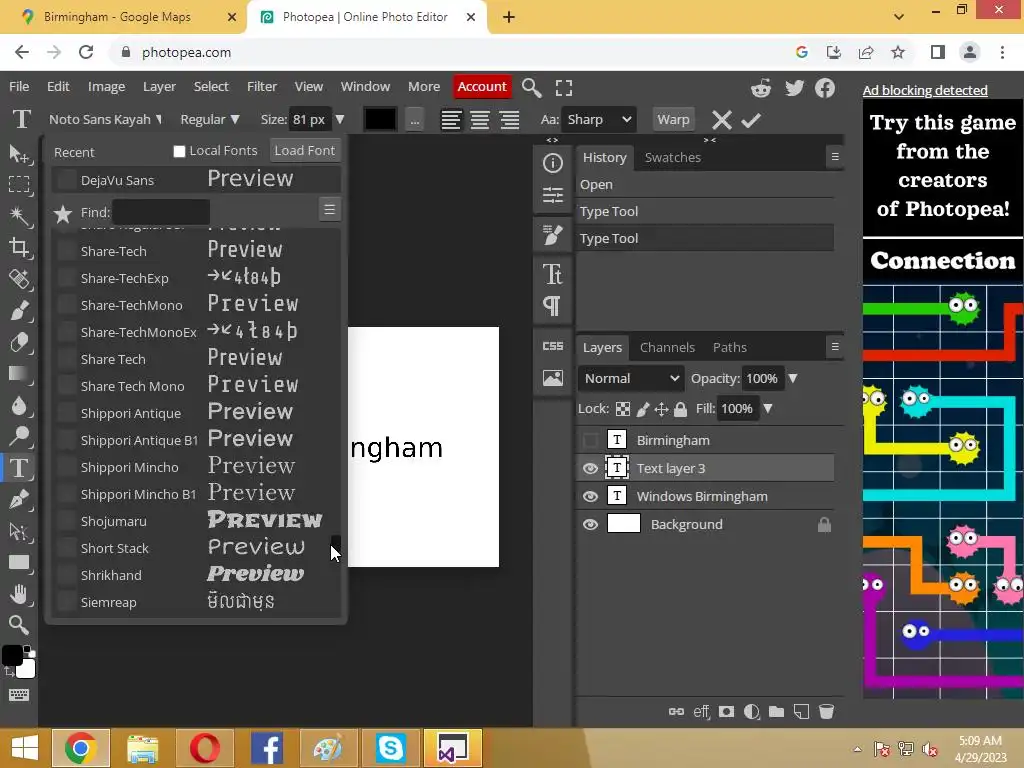Image resolution: width=1024 pixels, height=768 pixels.
Task: Open the Noto Sans Kayah font dropdown
Action: [x=105, y=120]
